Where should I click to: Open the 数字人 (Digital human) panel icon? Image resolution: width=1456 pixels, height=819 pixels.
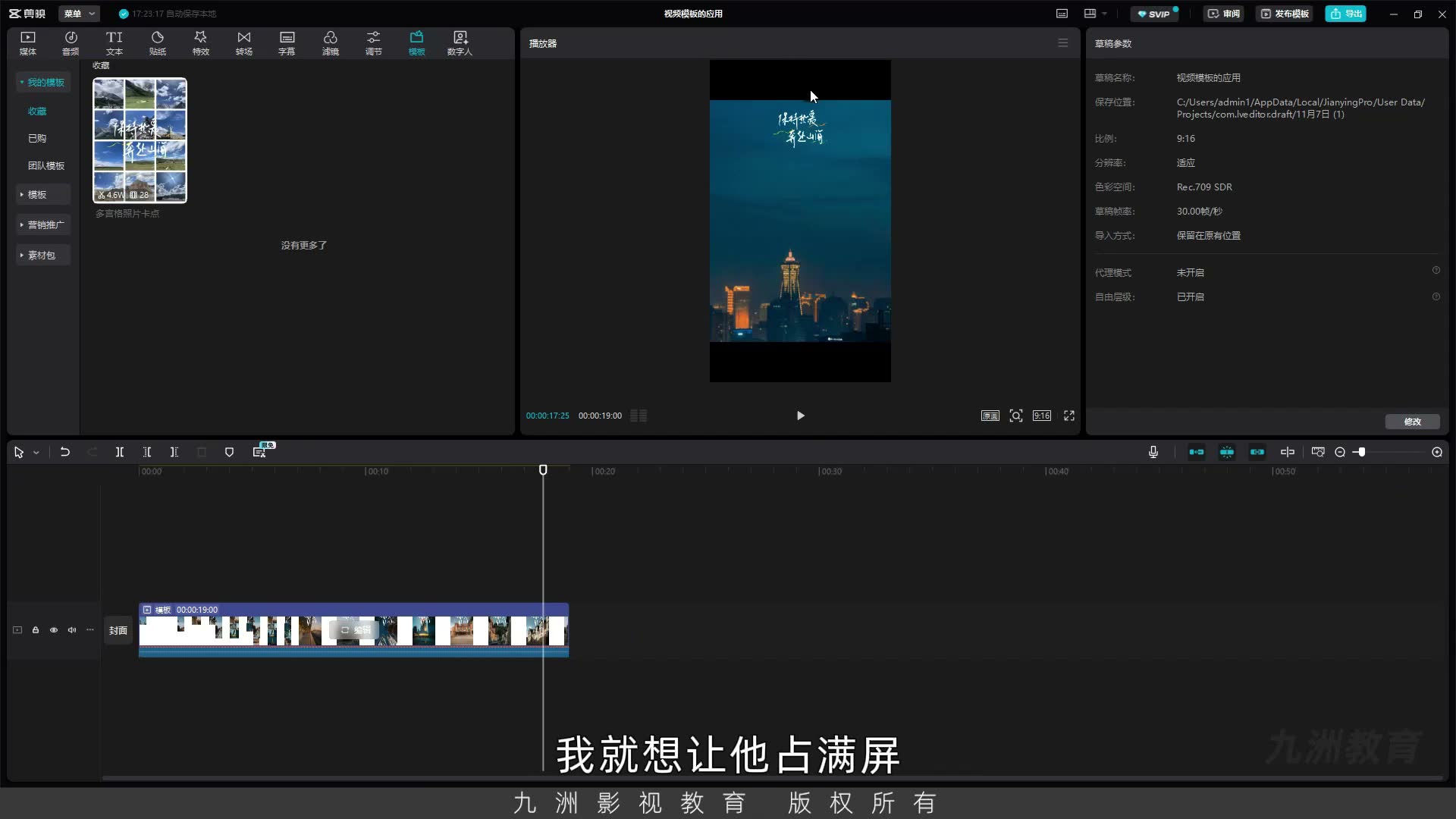[x=460, y=43]
